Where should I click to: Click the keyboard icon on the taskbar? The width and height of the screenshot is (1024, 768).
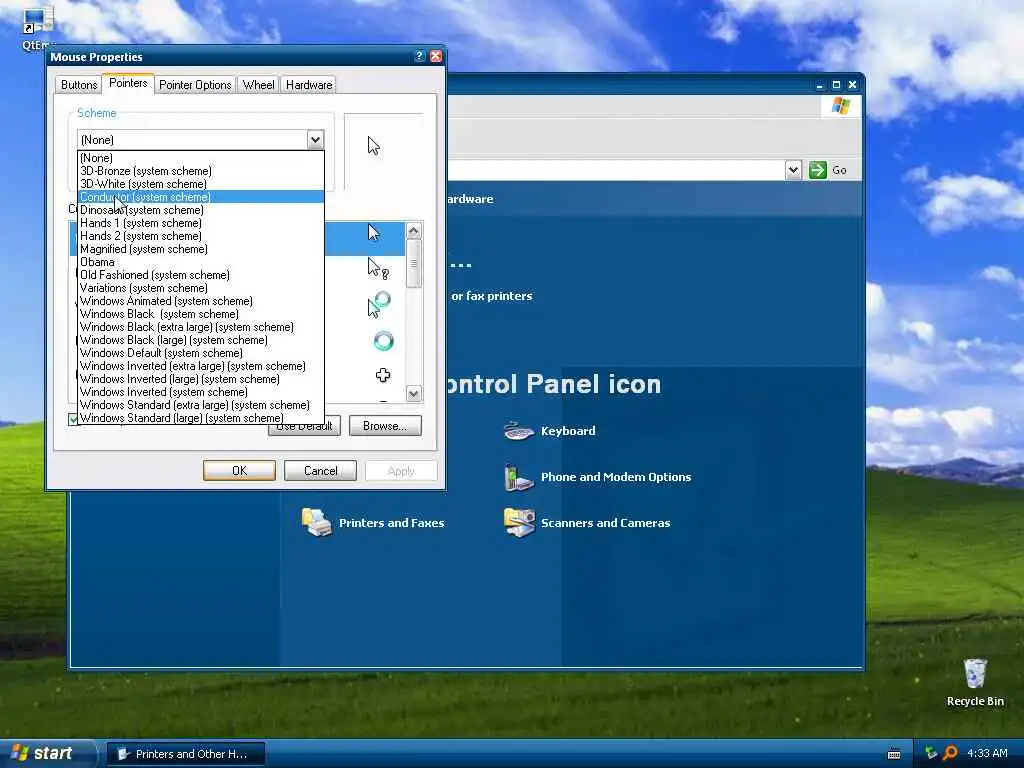[x=894, y=754]
